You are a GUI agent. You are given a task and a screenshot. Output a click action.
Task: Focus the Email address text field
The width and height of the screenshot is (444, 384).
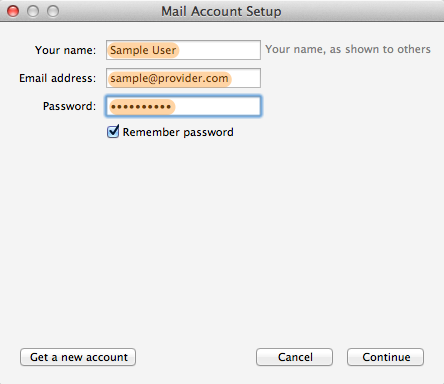tap(183, 78)
